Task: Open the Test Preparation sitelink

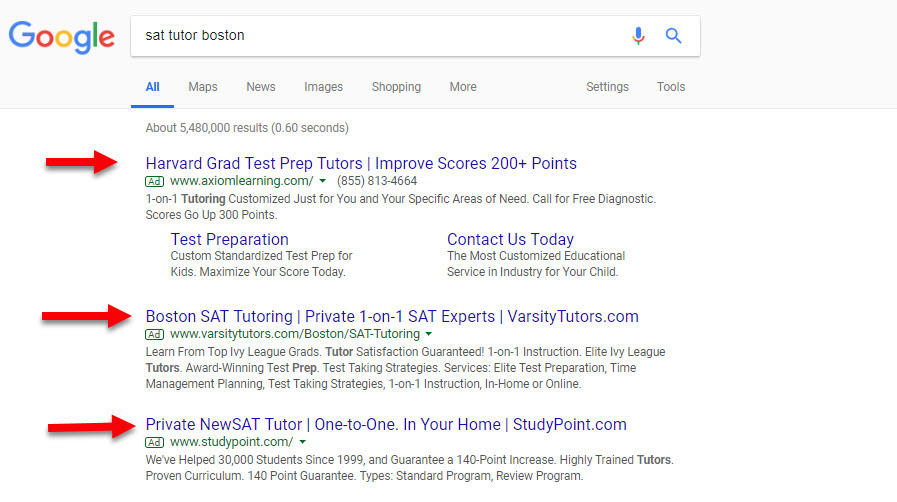Action: (229, 240)
